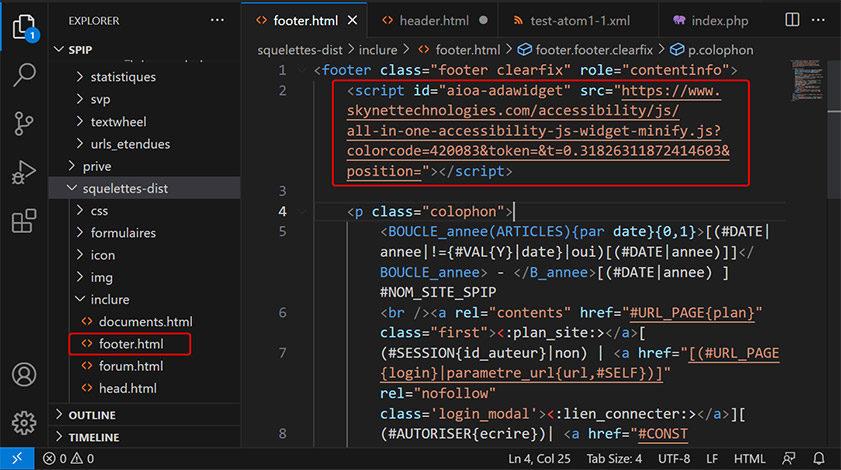Image resolution: width=841 pixels, height=470 pixels.
Task: Open forum.html in the explorer
Action: [x=131, y=366]
